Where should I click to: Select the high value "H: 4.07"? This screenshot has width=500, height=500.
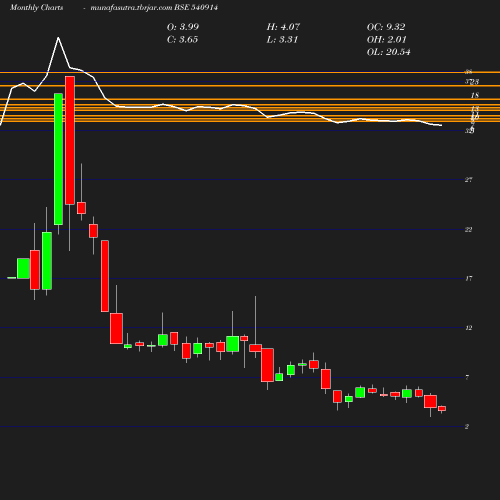283,27
